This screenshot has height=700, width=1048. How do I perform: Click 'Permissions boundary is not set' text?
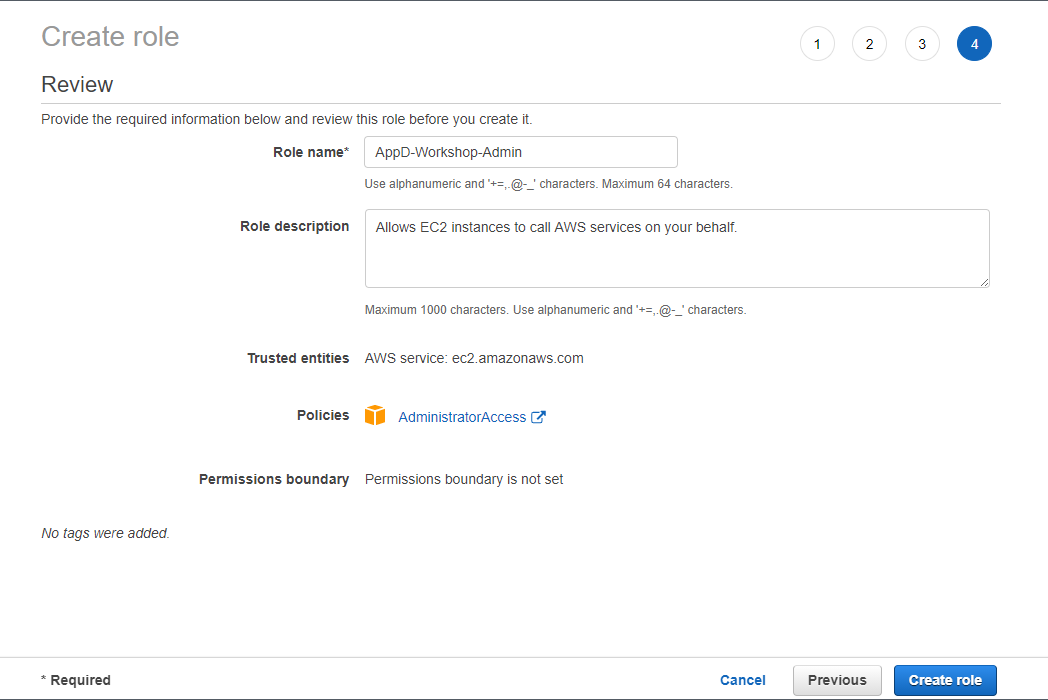[x=464, y=479]
